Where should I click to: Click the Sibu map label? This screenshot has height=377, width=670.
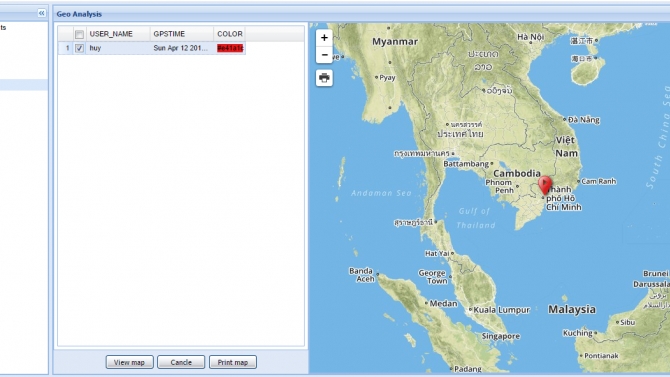[627, 323]
